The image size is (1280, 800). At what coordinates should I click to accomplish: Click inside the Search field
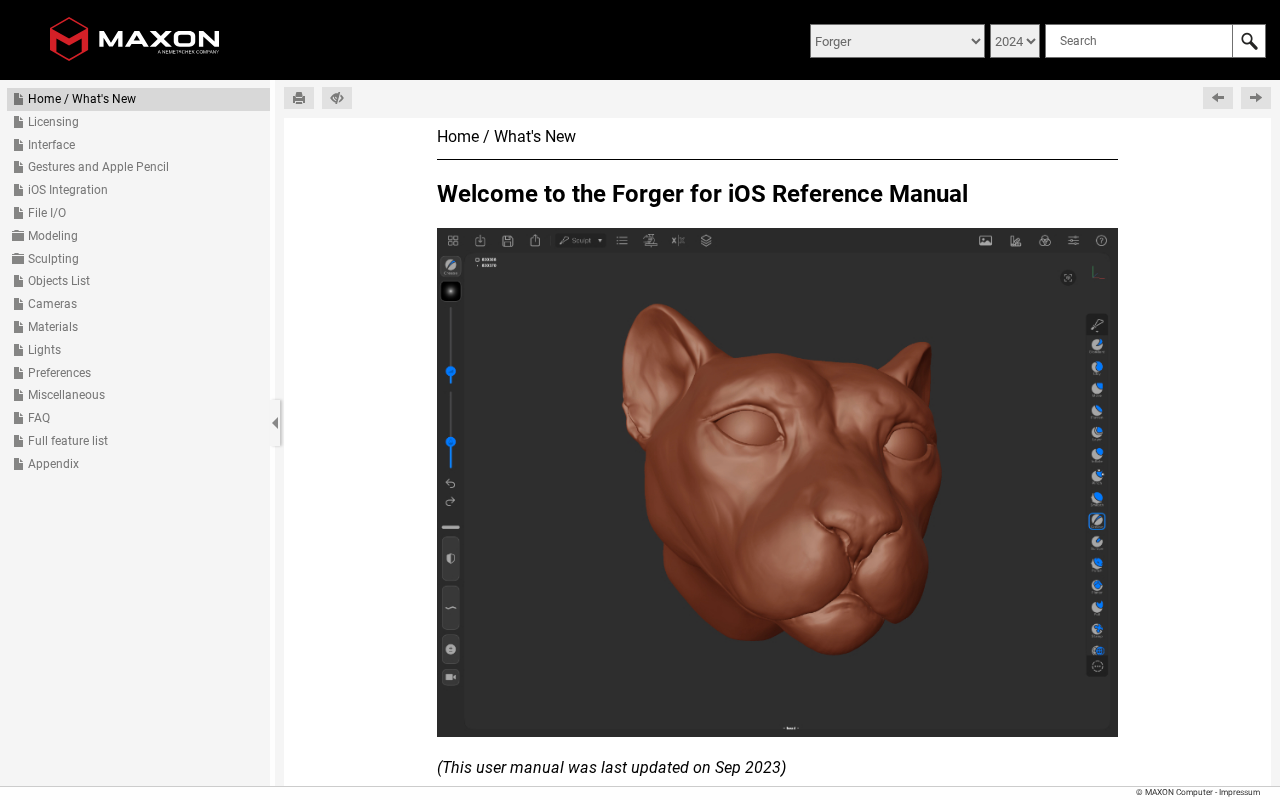pyautogui.click(x=1138, y=41)
